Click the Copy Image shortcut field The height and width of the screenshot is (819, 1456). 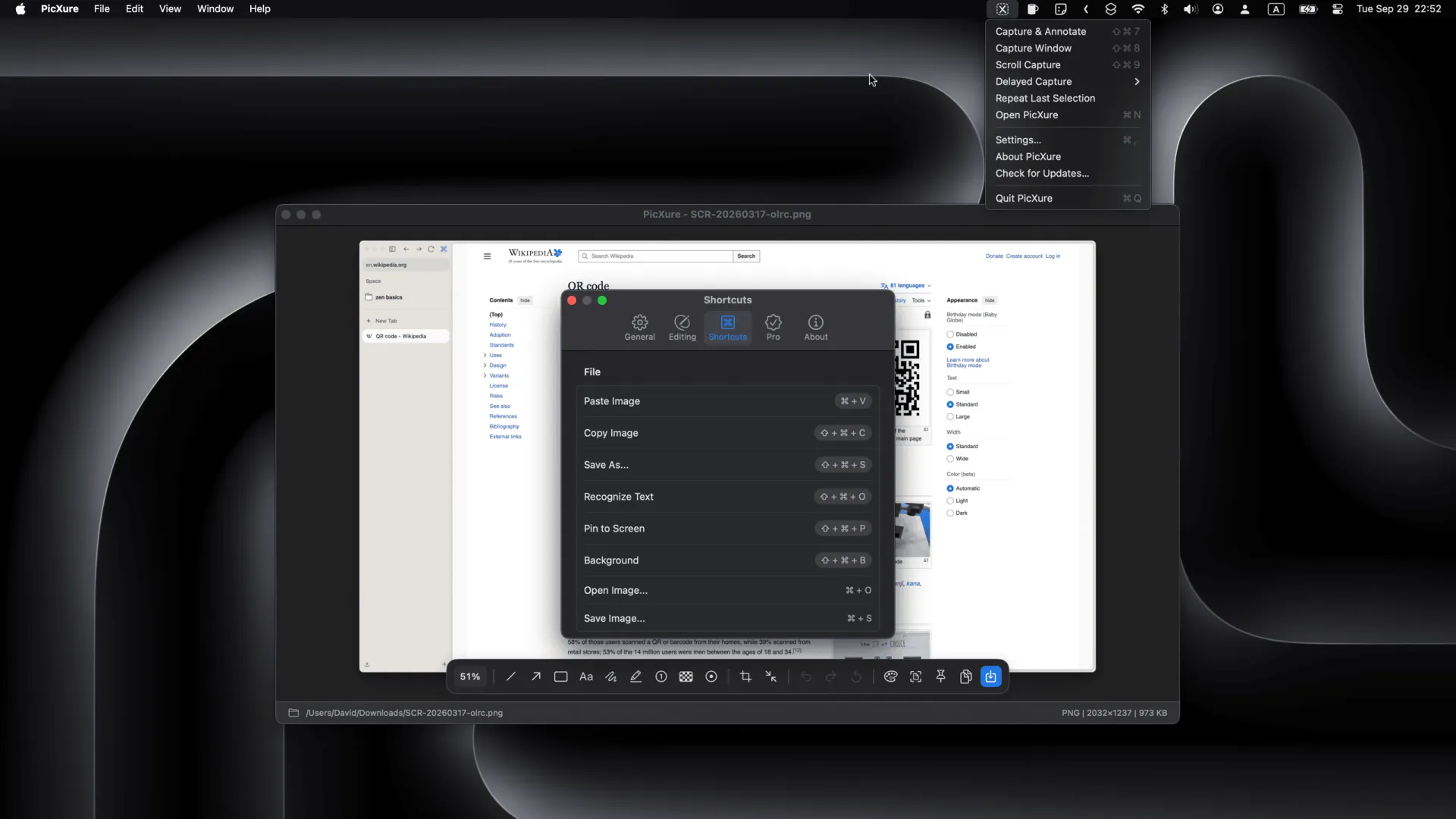(x=843, y=433)
